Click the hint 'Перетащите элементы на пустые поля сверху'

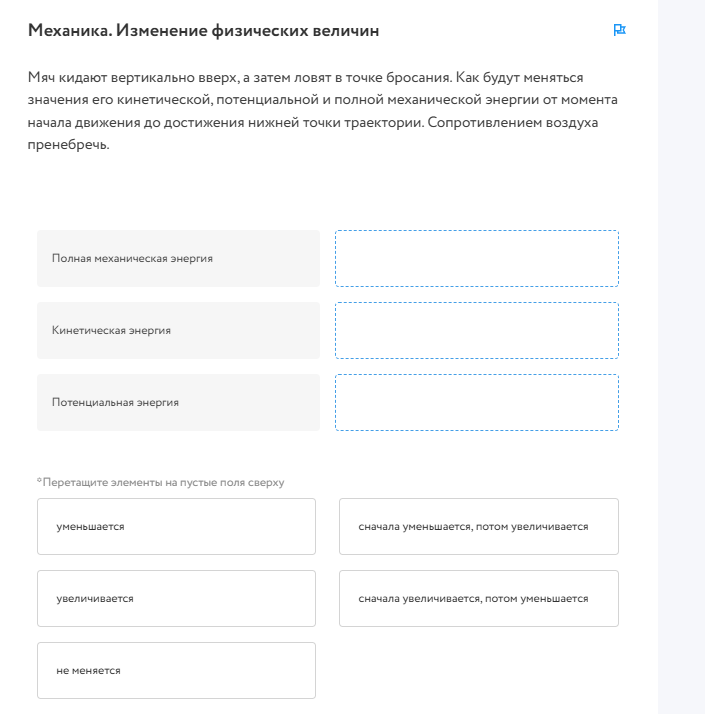pos(161,482)
